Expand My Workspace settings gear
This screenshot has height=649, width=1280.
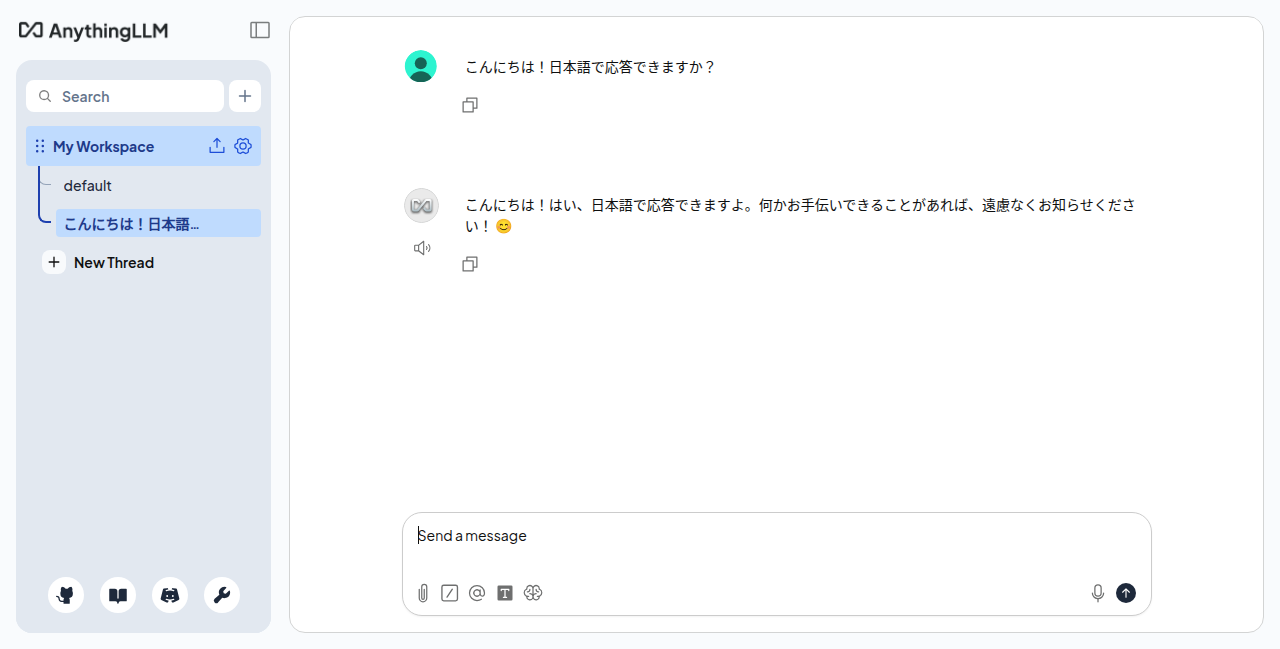coord(242,146)
